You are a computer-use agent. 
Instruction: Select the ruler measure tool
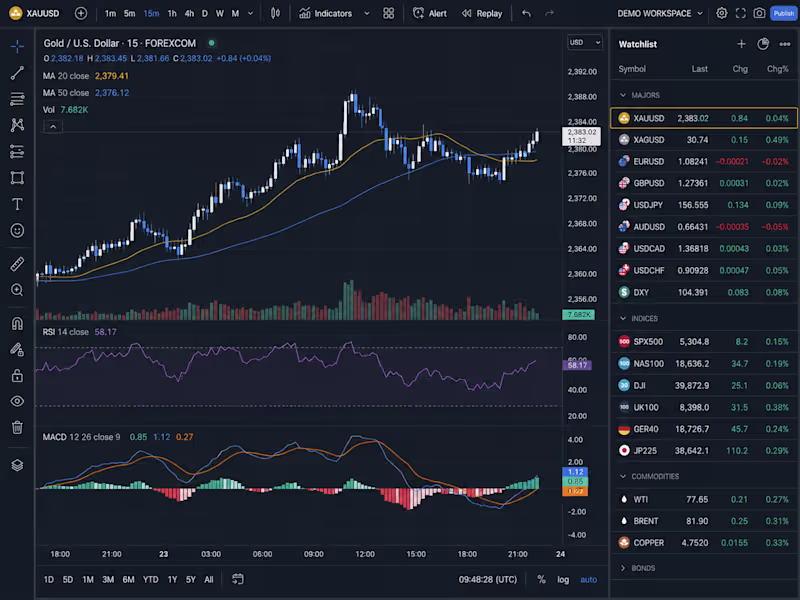[17, 264]
